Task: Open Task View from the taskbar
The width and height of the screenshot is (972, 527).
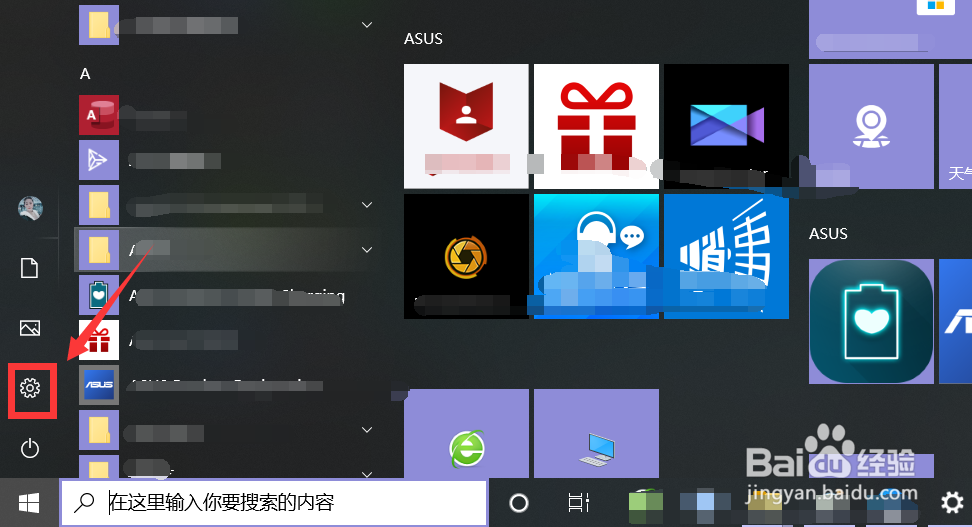Action: pyautogui.click(x=578, y=503)
